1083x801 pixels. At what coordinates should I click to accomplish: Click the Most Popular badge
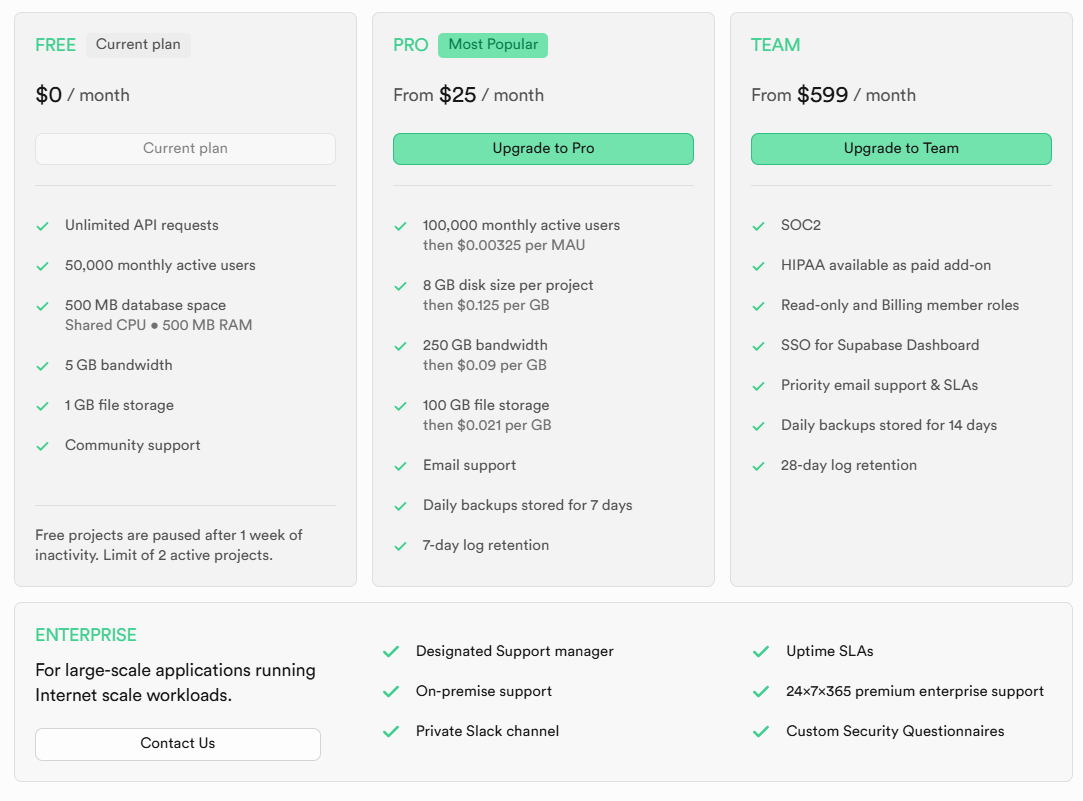493,45
